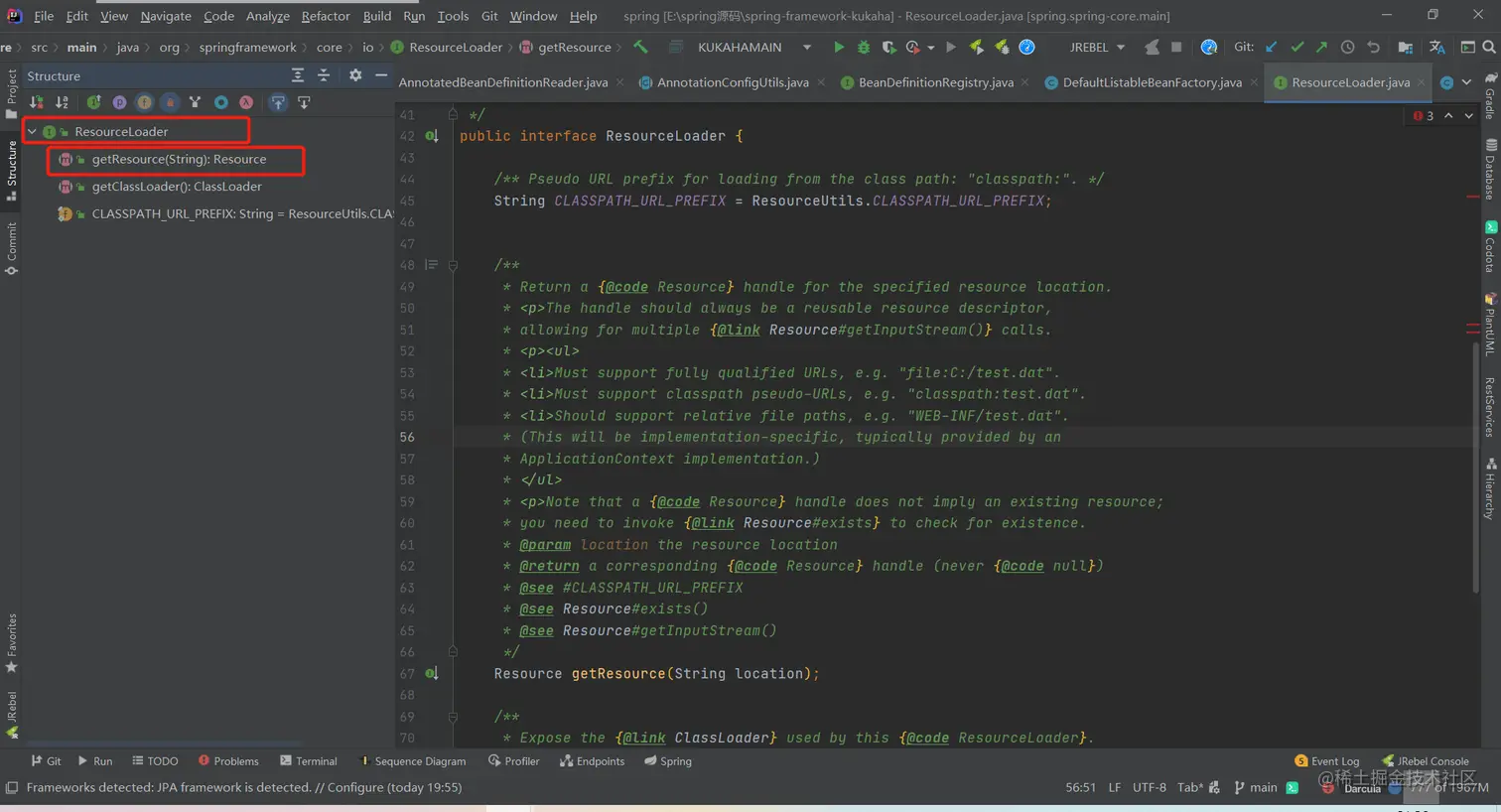
Task: Open LF line separator selector
Action: tap(1114, 787)
